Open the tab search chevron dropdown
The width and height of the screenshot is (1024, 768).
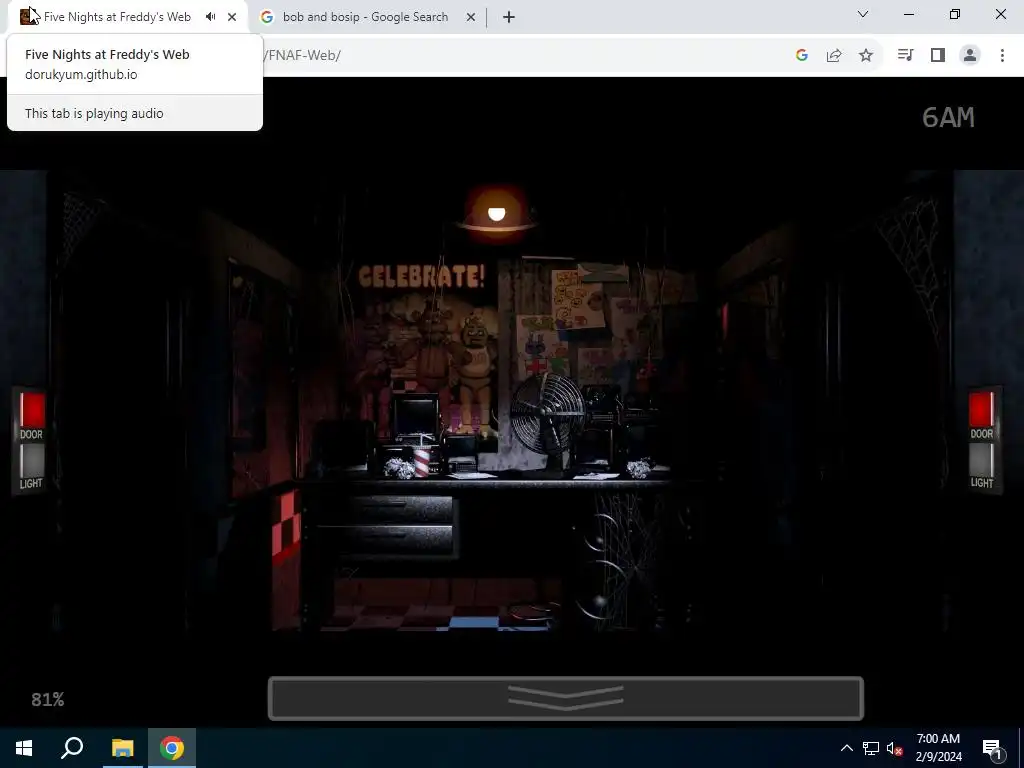863,14
